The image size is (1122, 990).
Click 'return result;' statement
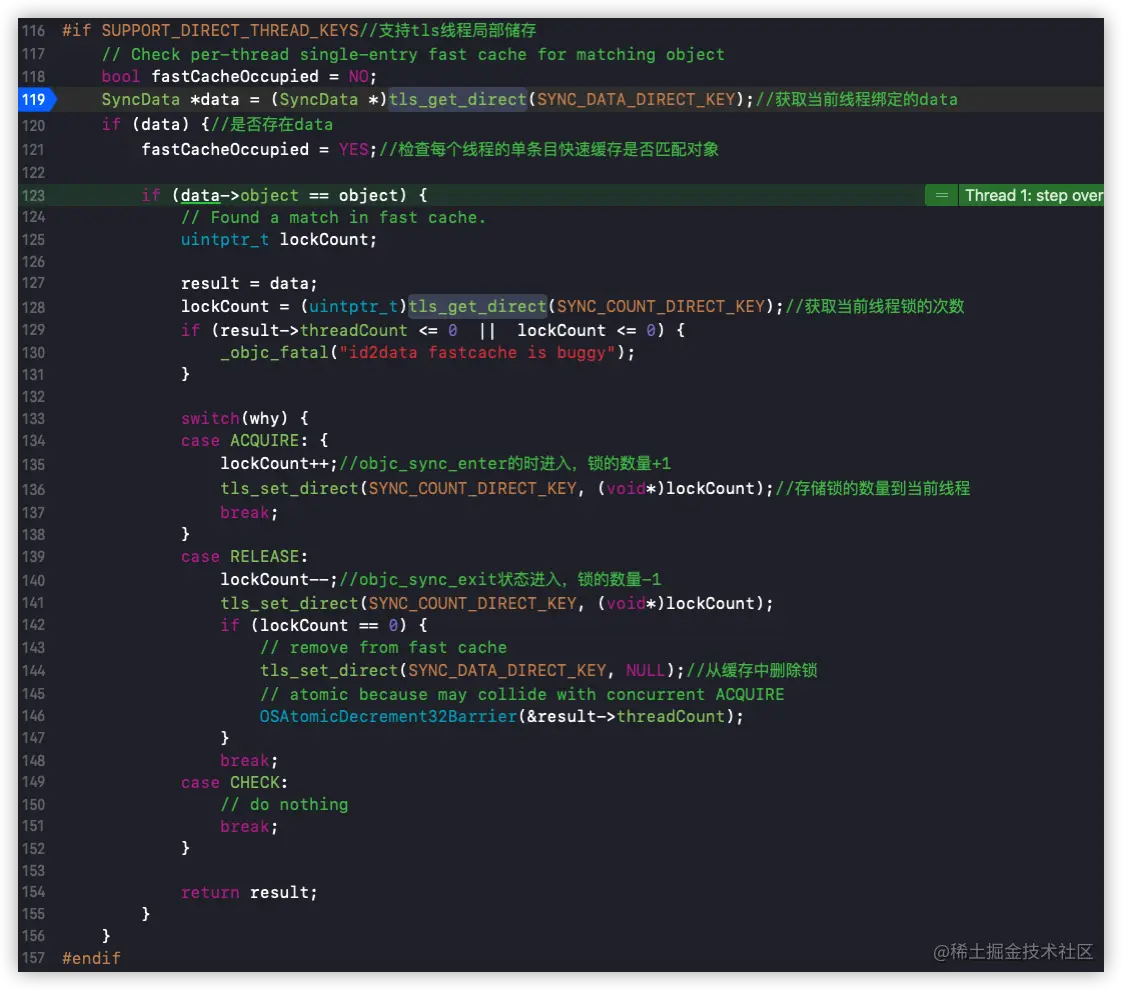coord(248,893)
